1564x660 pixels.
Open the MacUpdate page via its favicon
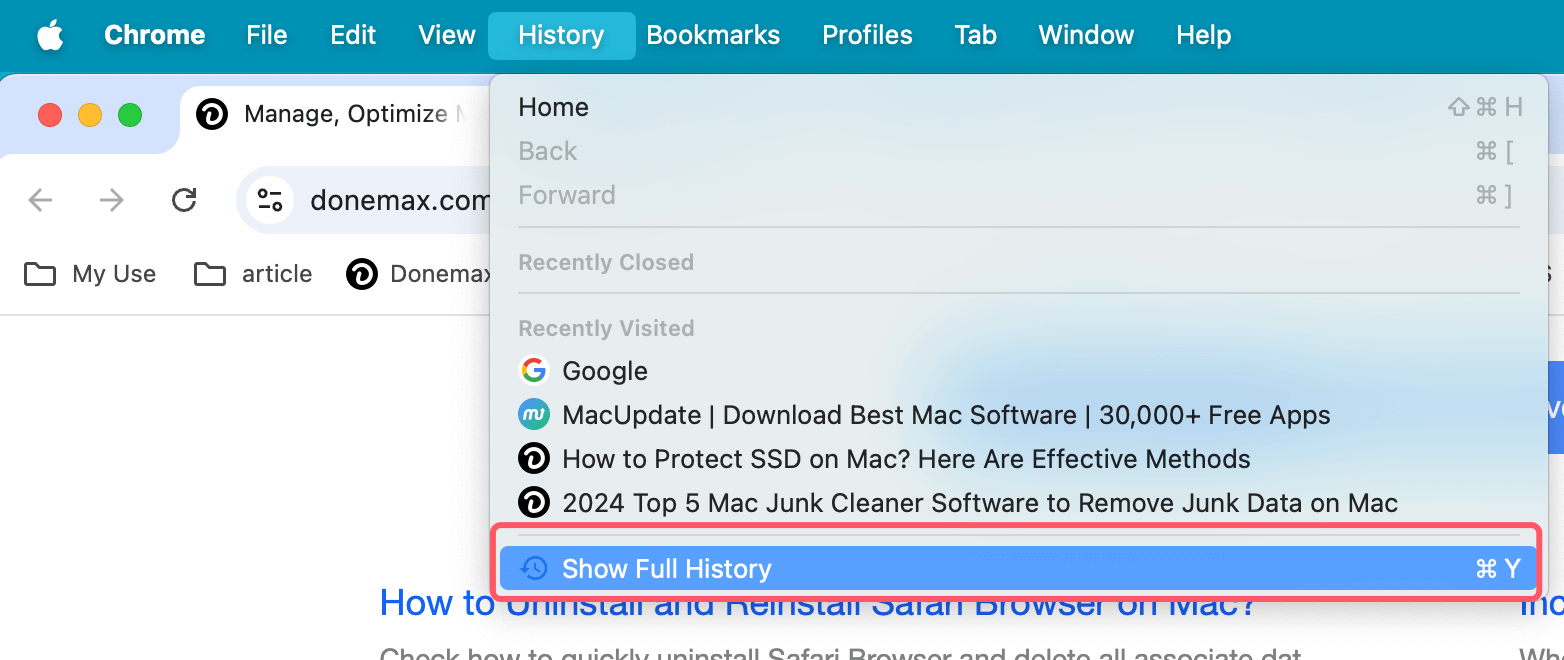tap(534, 414)
